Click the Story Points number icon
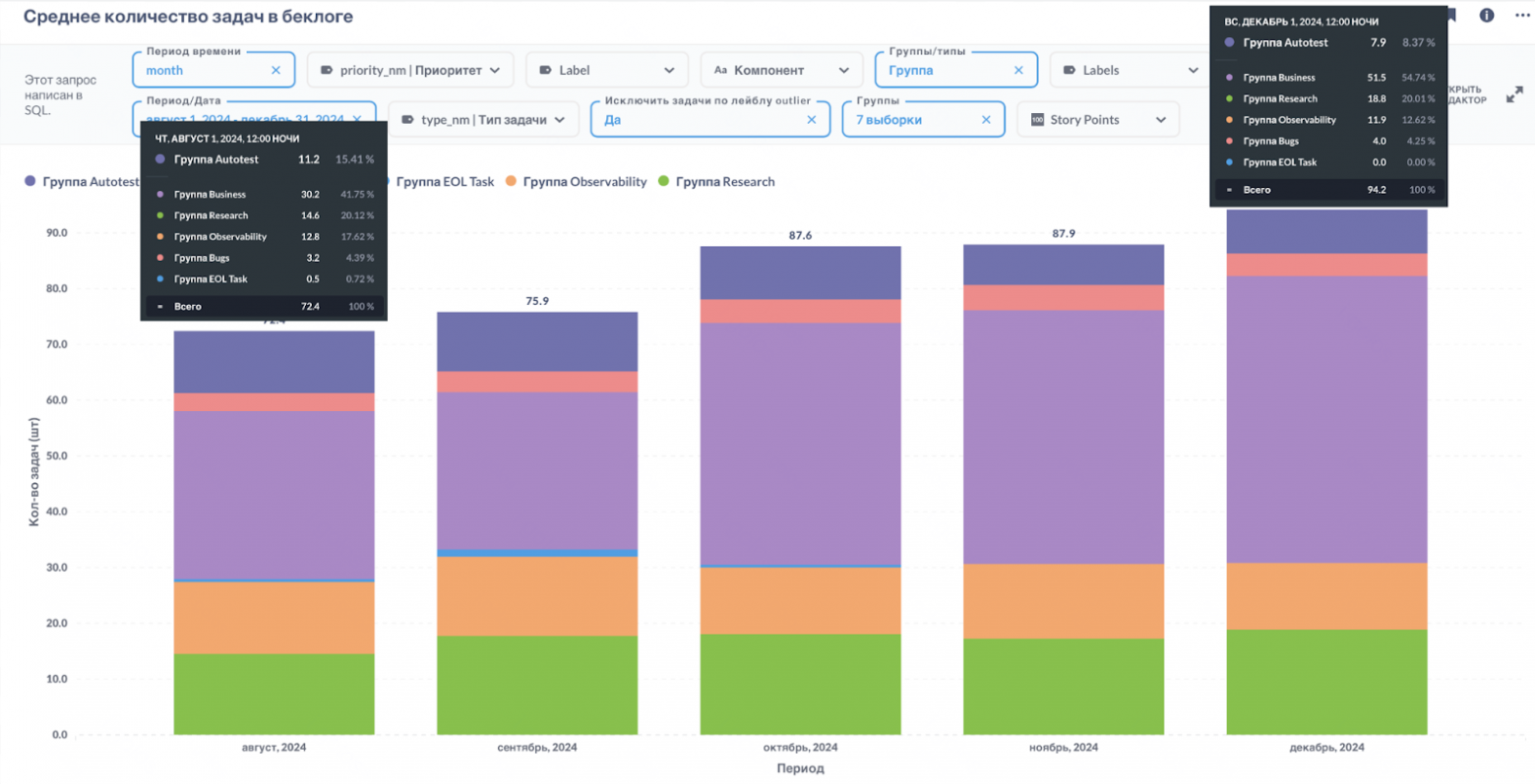This screenshot has width=1535, height=784. (1037, 120)
